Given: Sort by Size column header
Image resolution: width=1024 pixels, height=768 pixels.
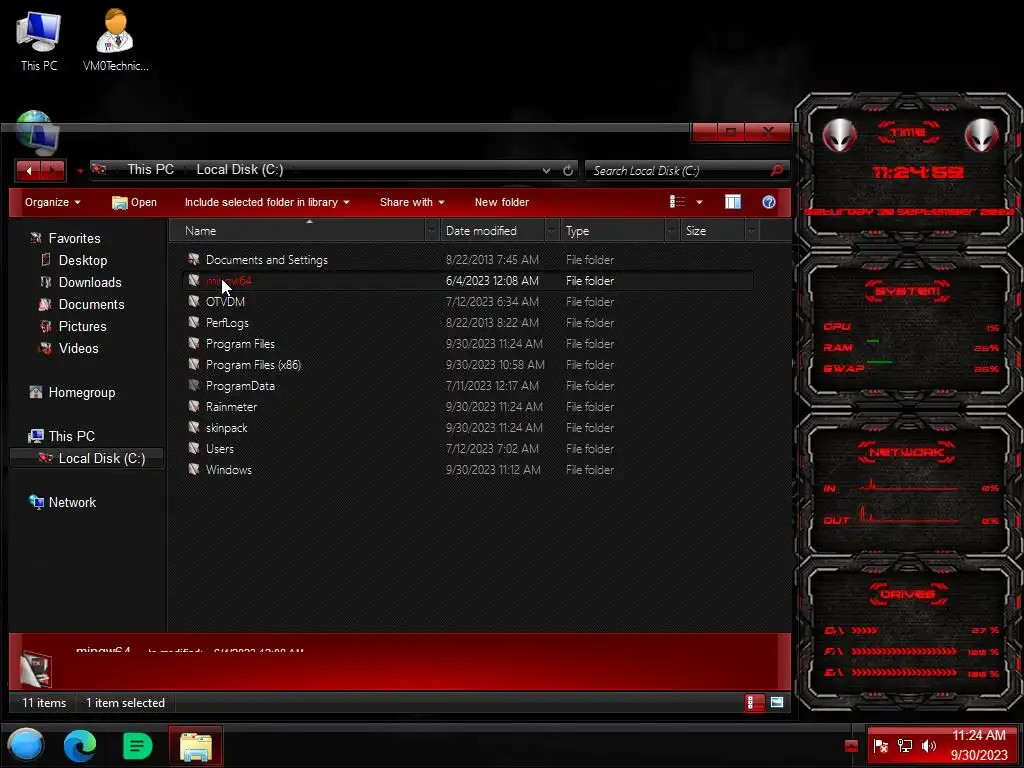Looking at the screenshot, I should [713, 231].
